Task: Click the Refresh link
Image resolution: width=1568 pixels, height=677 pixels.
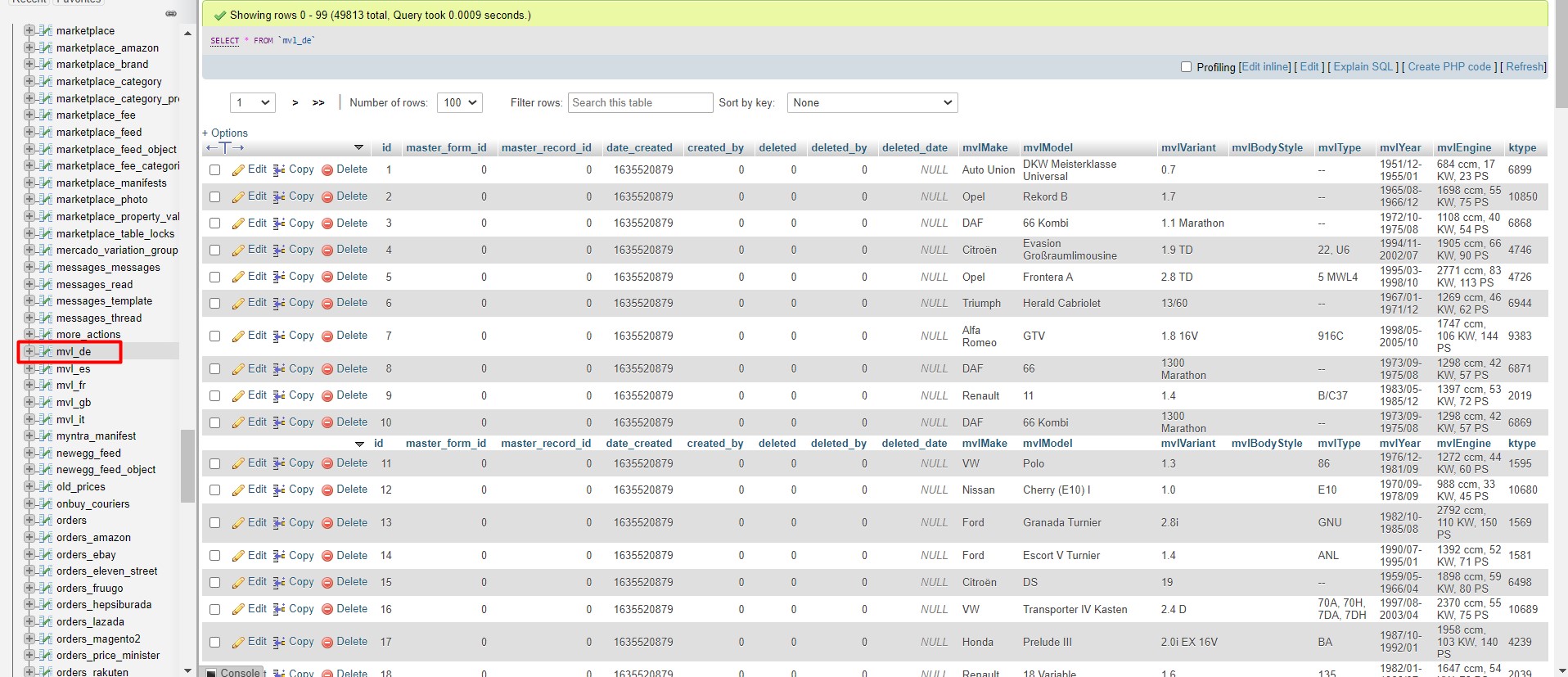Action: pyautogui.click(x=1525, y=67)
